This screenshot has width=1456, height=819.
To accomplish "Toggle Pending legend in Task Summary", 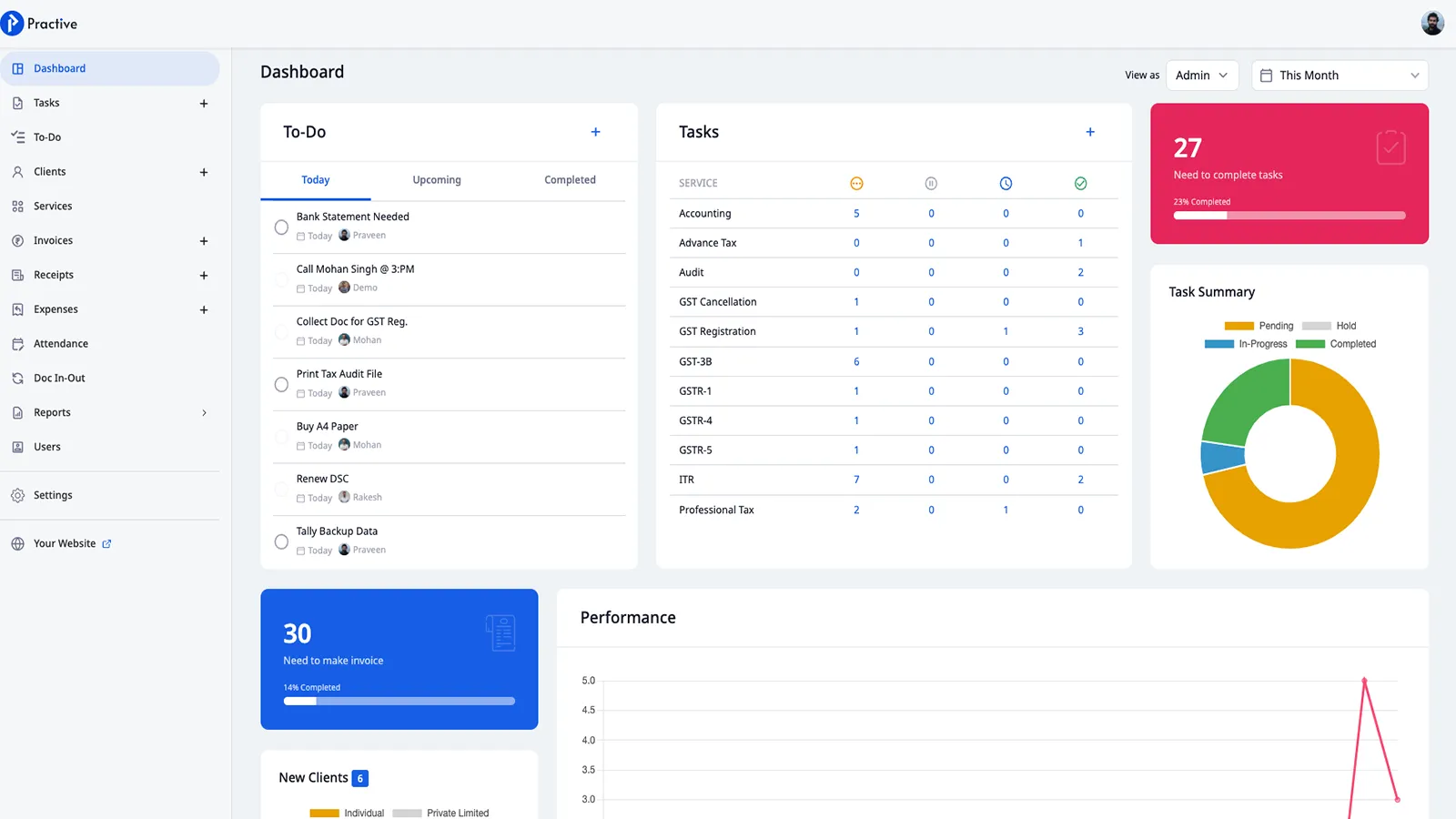I will click(x=1259, y=326).
